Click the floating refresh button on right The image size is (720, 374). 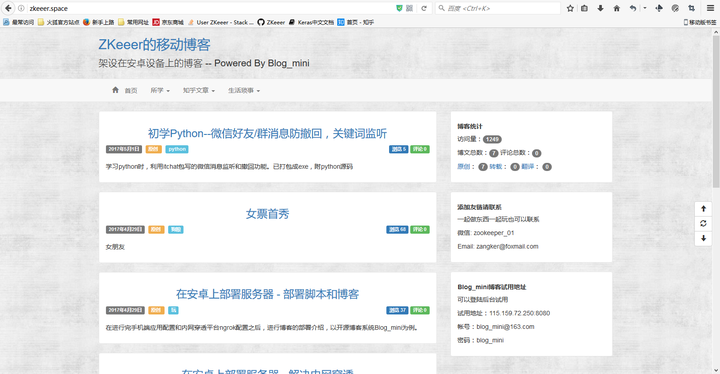703,223
